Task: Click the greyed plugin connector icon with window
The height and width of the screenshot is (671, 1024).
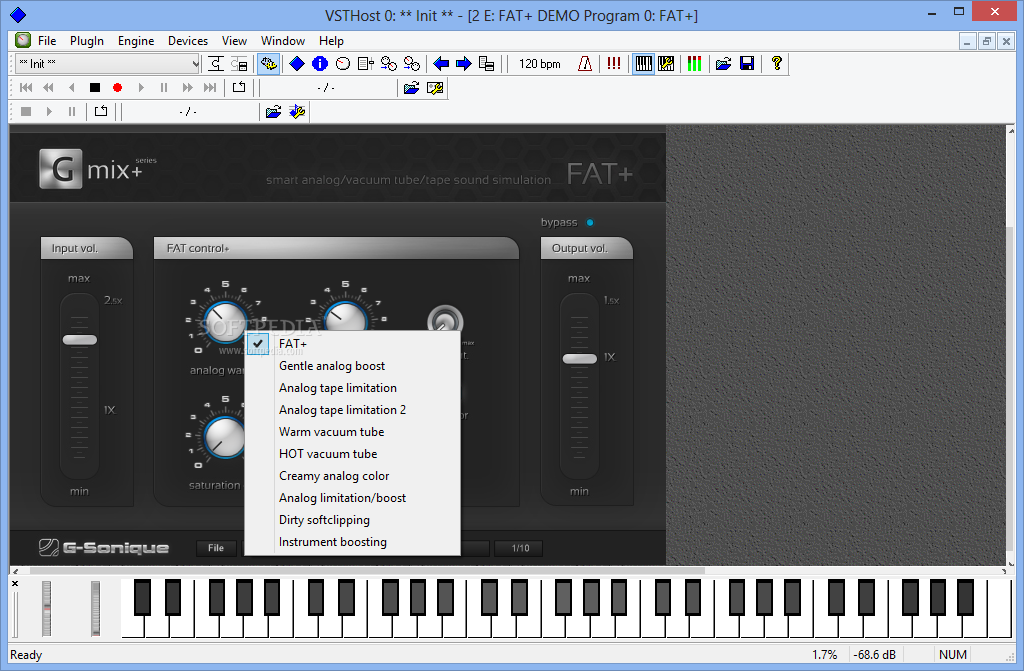Action: click(x=239, y=63)
